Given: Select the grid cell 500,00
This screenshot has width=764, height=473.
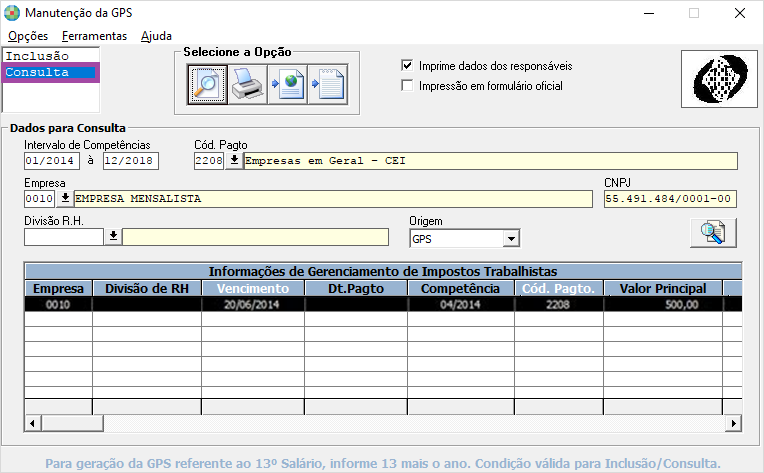Looking at the screenshot, I should 663,304.
